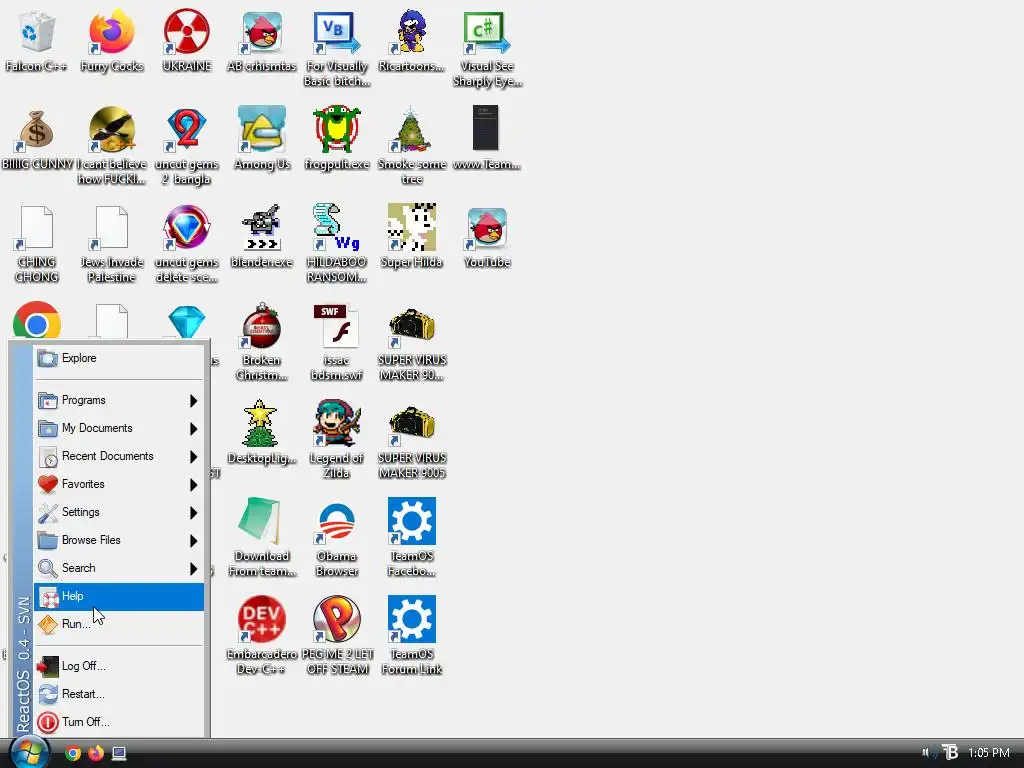Screen dimensions: 1024x768
Task: Open the Broken Christmas ornament icon
Action: (262, 325)
